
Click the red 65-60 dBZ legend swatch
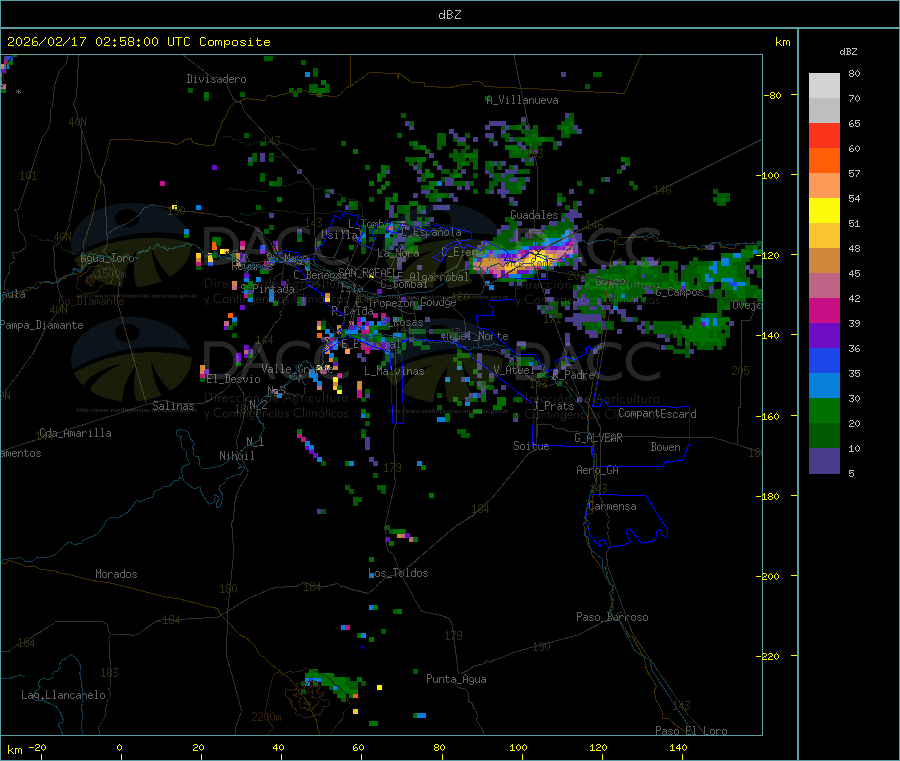coord(824,135)
